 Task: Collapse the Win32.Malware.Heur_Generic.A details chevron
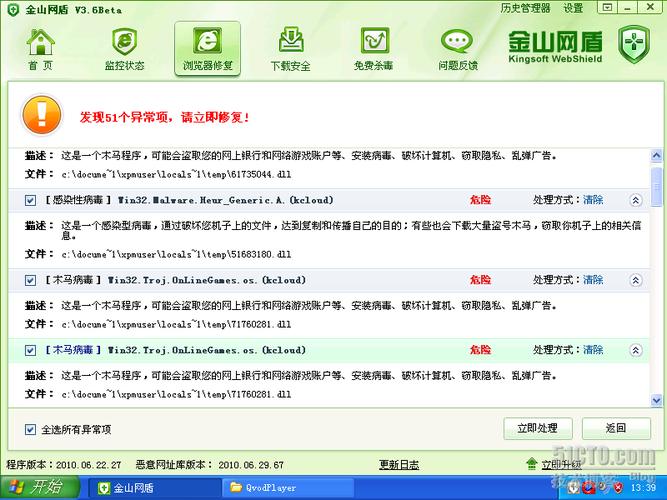click(636, 200)
